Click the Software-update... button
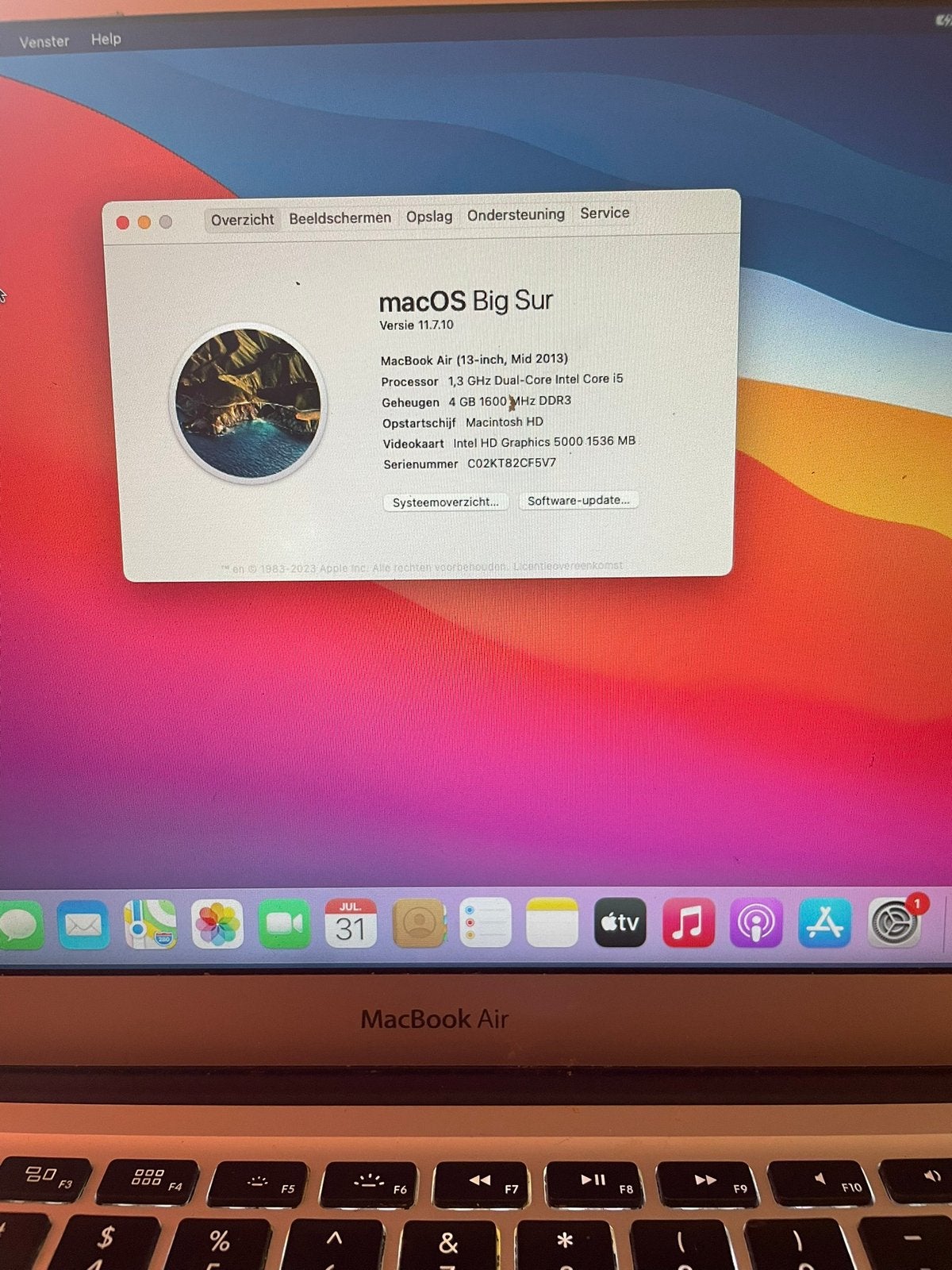Screen dimensions: 952x1270 tap(578, 501)
